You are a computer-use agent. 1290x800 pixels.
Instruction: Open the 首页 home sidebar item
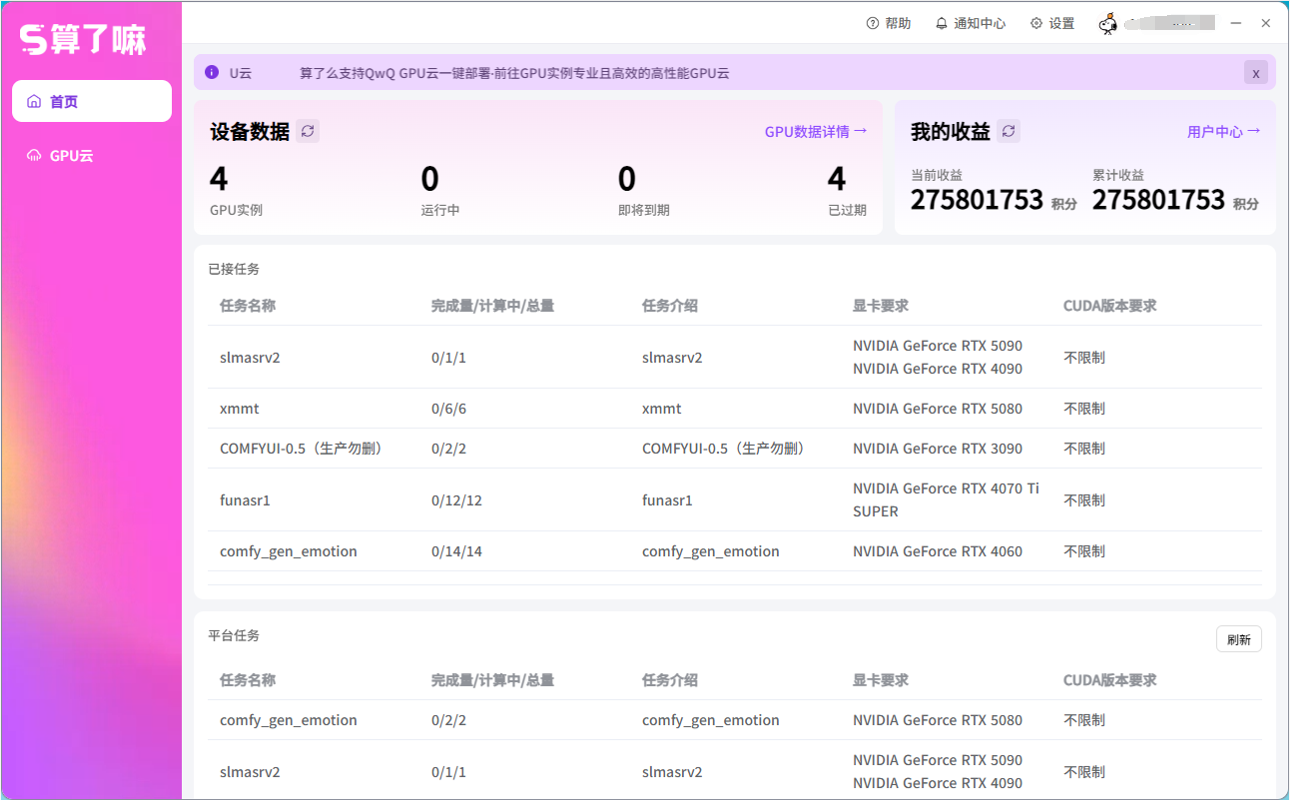coord(92,101)
